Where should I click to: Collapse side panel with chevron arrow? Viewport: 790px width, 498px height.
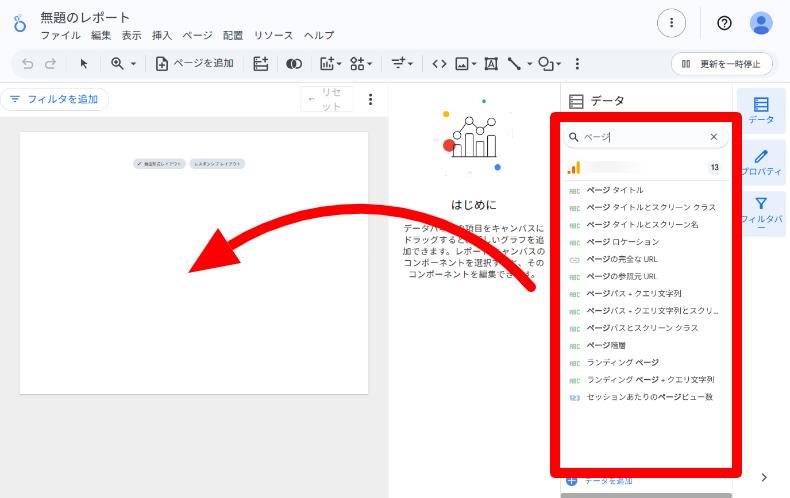coord(764,477)
